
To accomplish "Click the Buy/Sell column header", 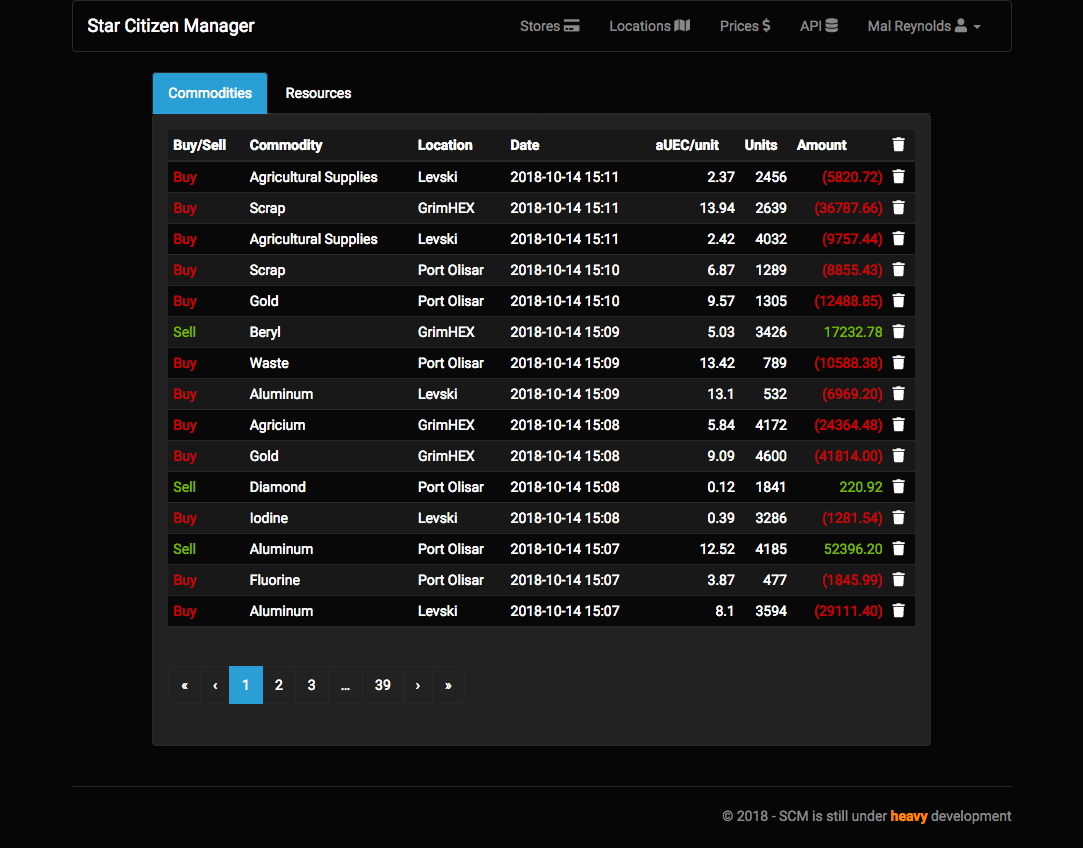I will [200, 145].
